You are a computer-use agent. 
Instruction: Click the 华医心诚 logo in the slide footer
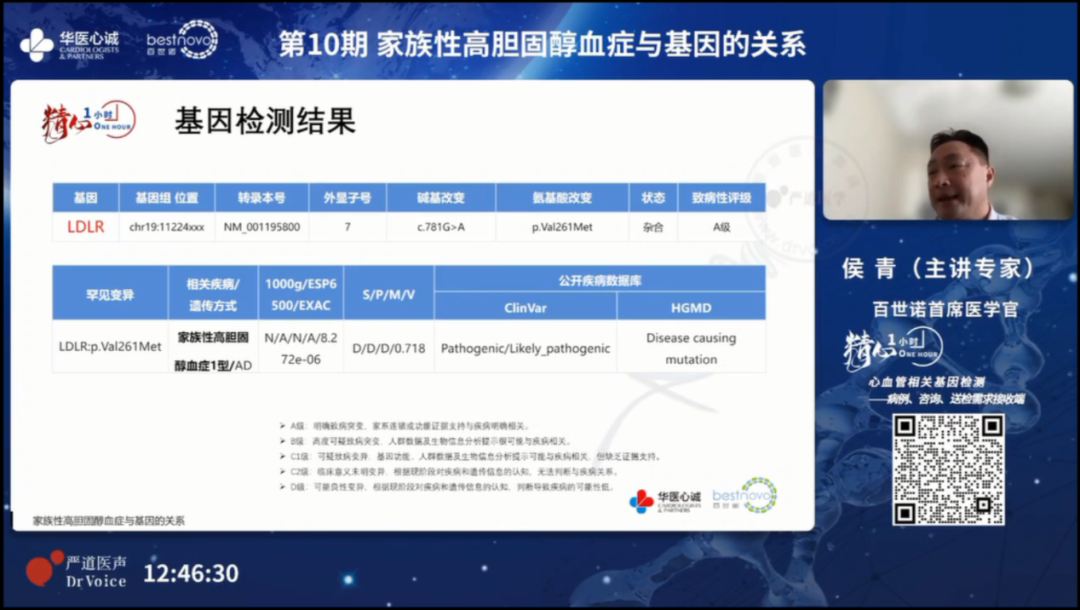point(666,500)
